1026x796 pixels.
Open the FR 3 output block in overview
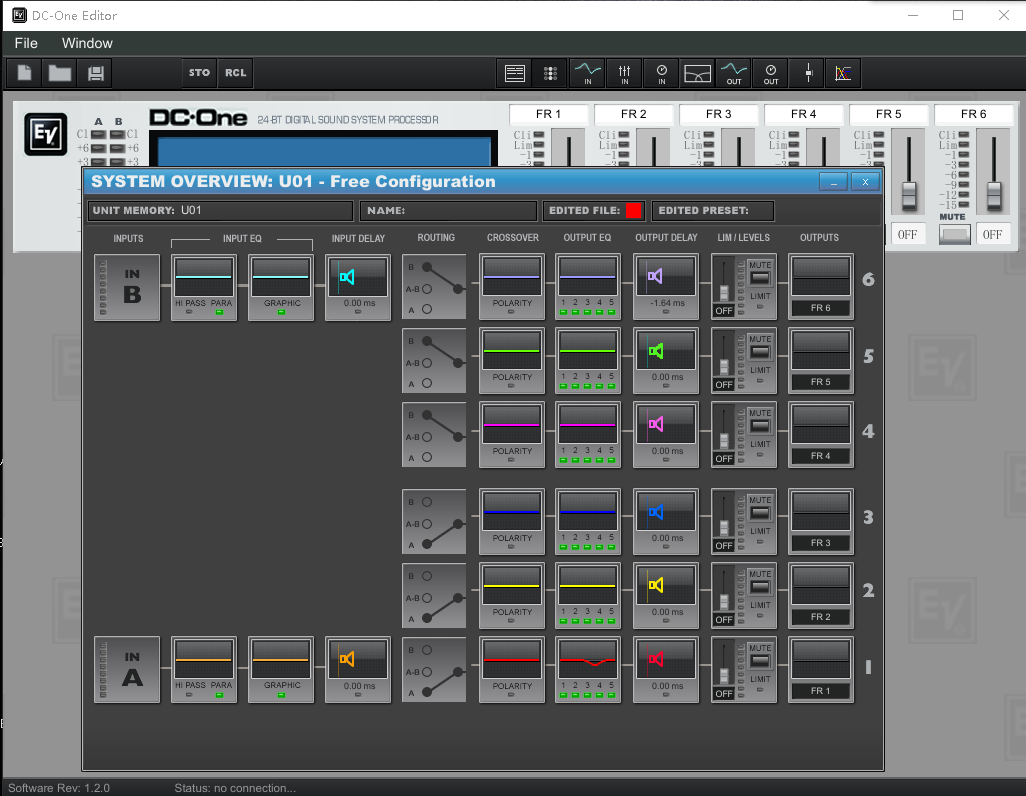tap(821, 522)
